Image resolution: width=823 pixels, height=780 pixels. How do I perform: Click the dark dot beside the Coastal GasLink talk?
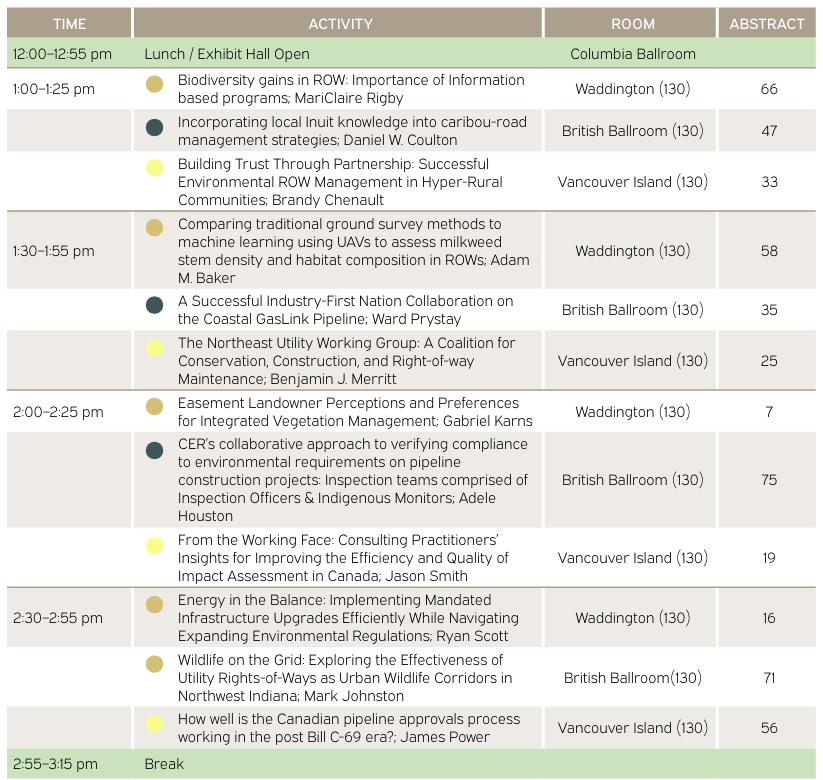[x=155, y=305]
